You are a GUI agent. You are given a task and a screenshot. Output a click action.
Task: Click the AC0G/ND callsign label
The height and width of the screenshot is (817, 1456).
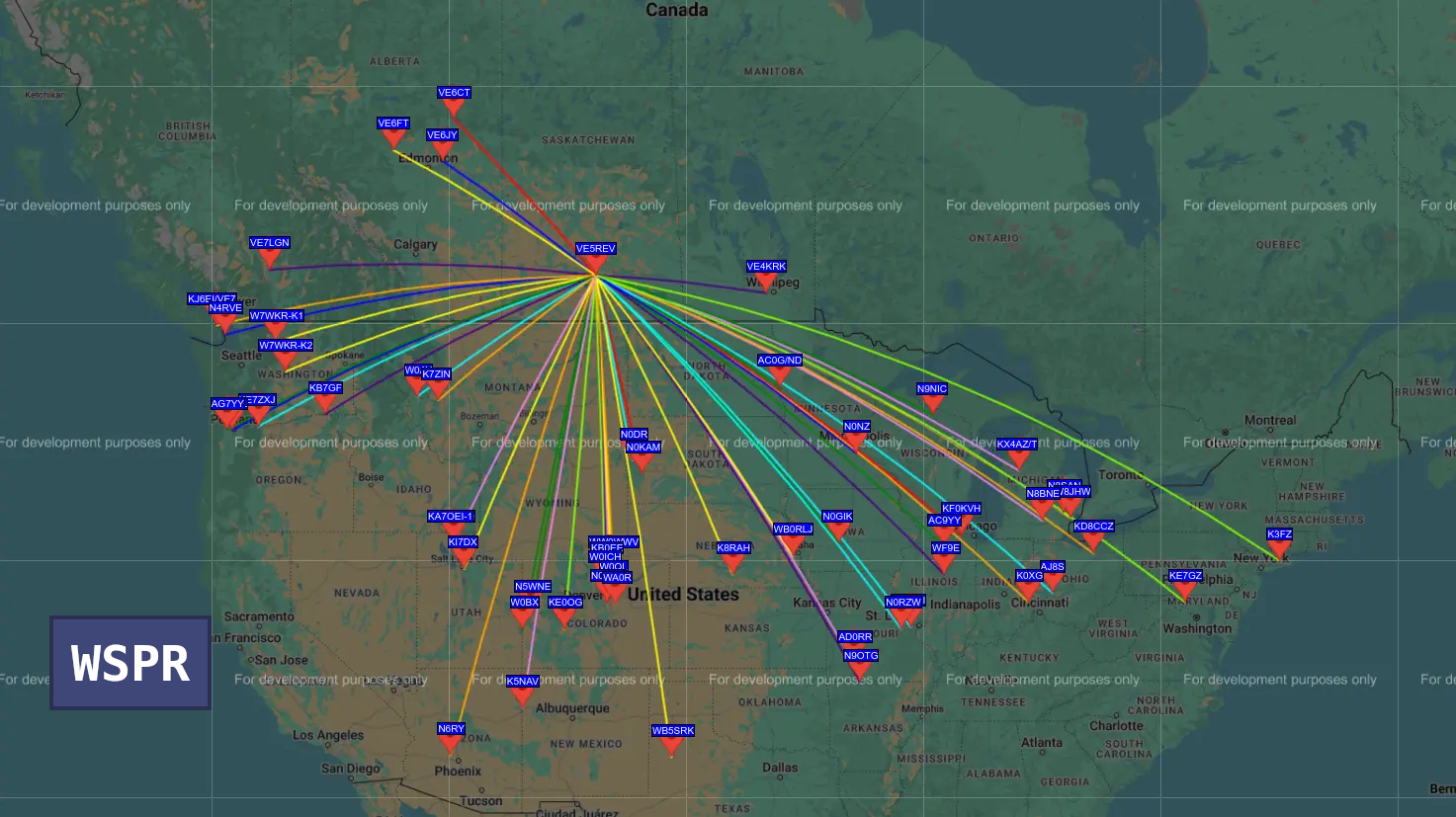(x=779, y=361)
